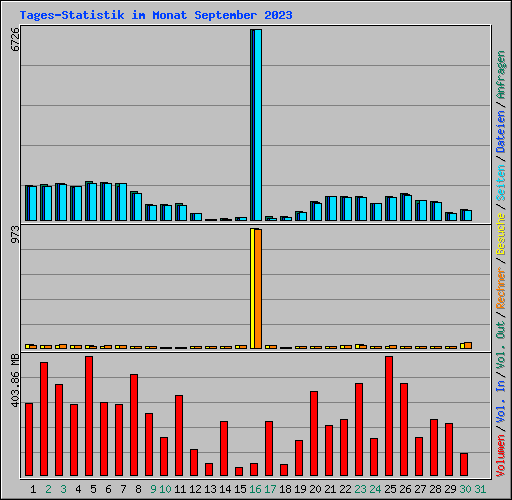Screen dimensions: 512x500
Task: Click the orange 'Rechner' legend label
Action: [501, 288]
